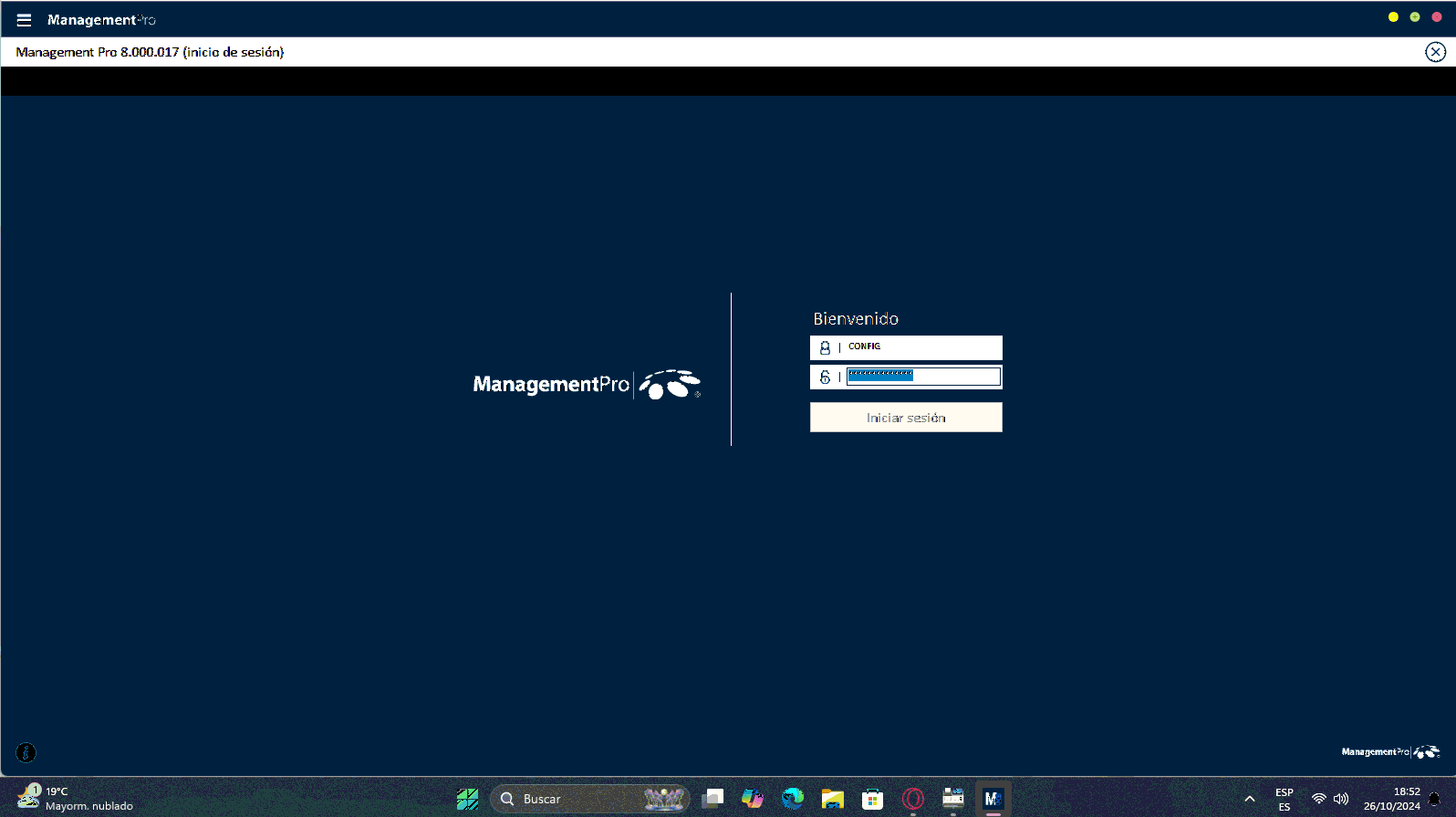This screenshot has height=817, width=1456.
Task: Open the ESP language input switcher
Action: [1284, 799]
